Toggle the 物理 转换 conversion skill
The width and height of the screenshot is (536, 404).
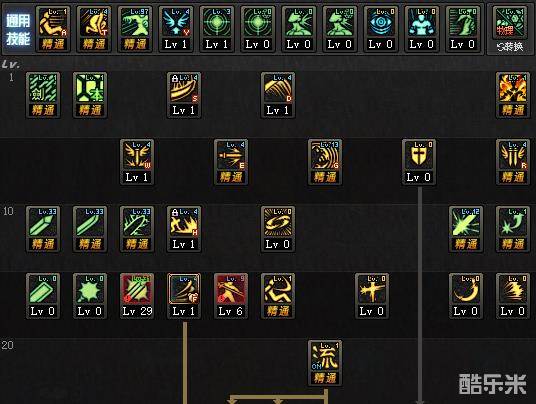click(510, 29)
